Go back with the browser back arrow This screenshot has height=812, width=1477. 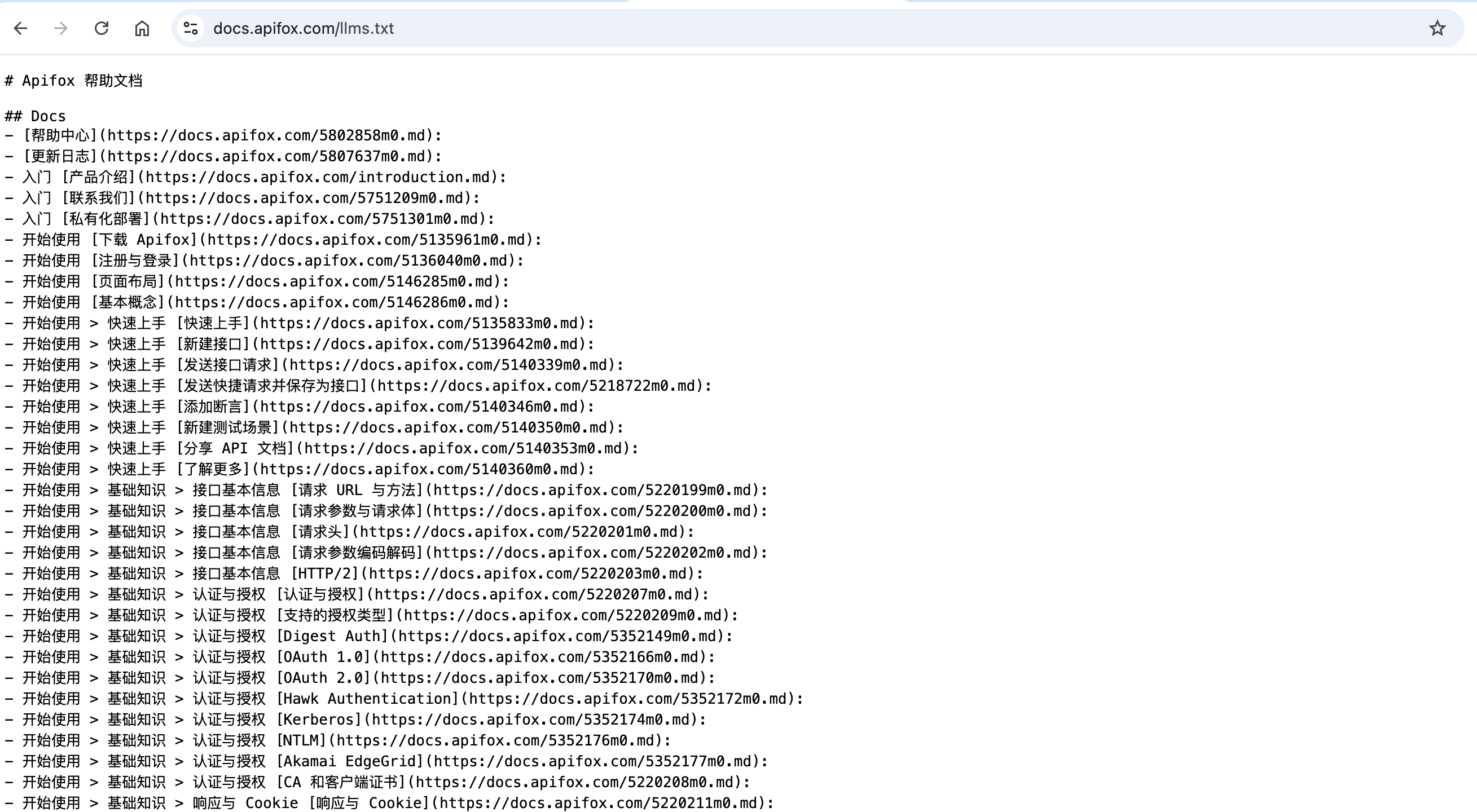point(21,28)
